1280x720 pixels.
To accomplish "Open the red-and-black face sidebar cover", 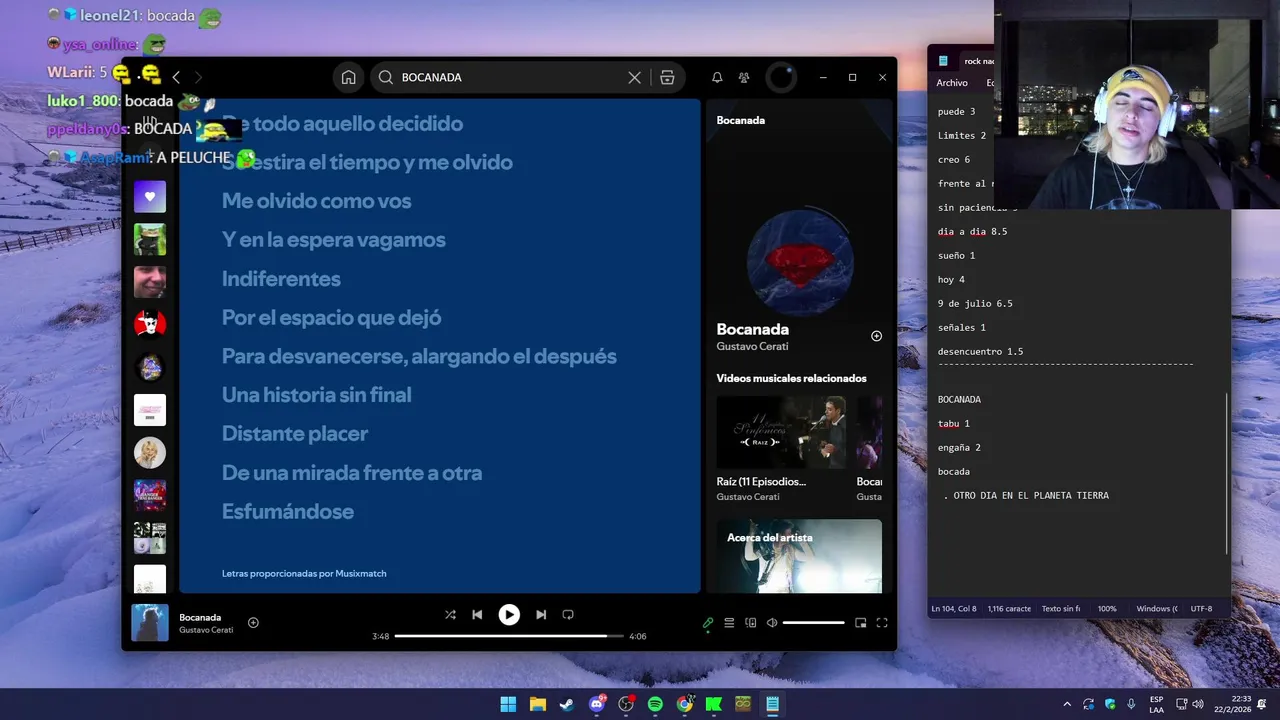I will 150,325.
